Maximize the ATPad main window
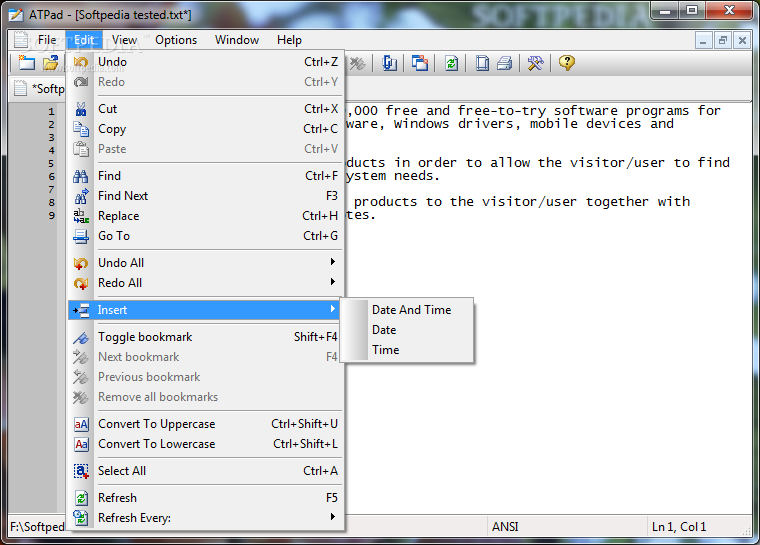Viewport: 760px width, 545px height. tap(692, 10)
